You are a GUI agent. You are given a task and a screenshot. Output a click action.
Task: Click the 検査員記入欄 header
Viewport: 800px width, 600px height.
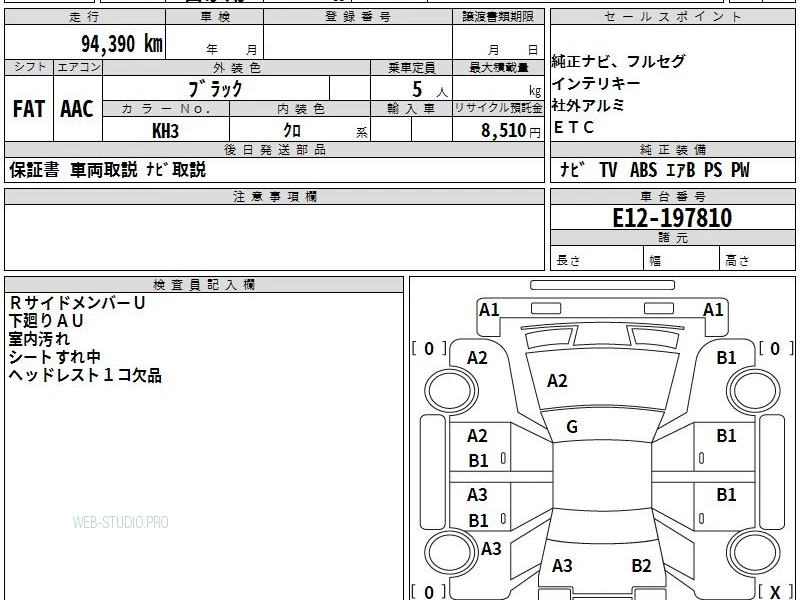point(204,285)
